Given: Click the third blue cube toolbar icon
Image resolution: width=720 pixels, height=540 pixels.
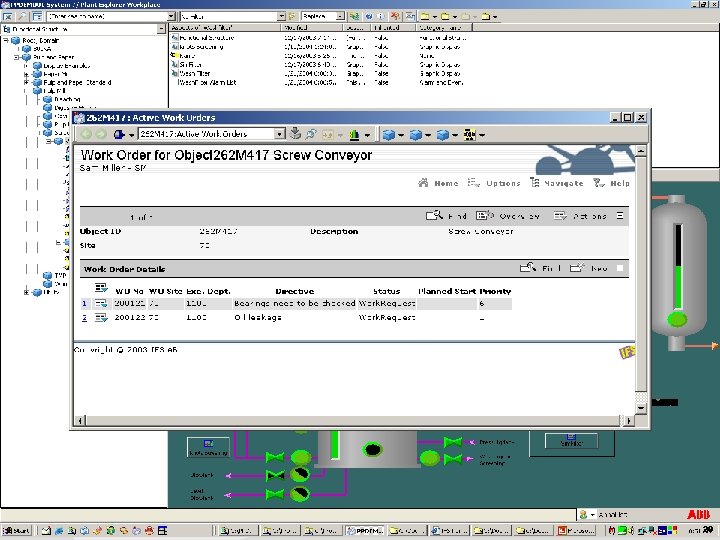Looking at the screenshot, I should coord(443,135).
